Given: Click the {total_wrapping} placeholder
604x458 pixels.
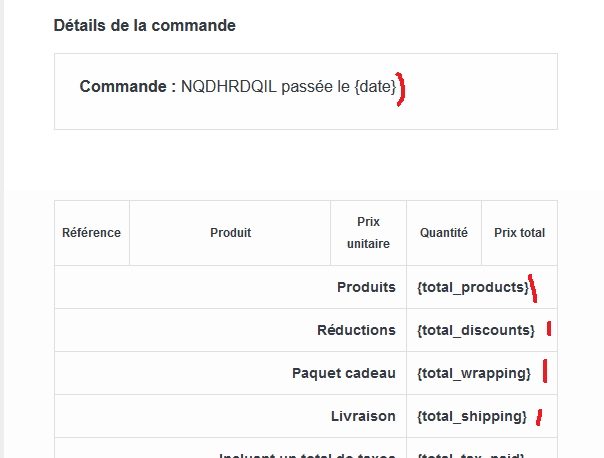Looking at the screenshot, I should pos(473,373).
